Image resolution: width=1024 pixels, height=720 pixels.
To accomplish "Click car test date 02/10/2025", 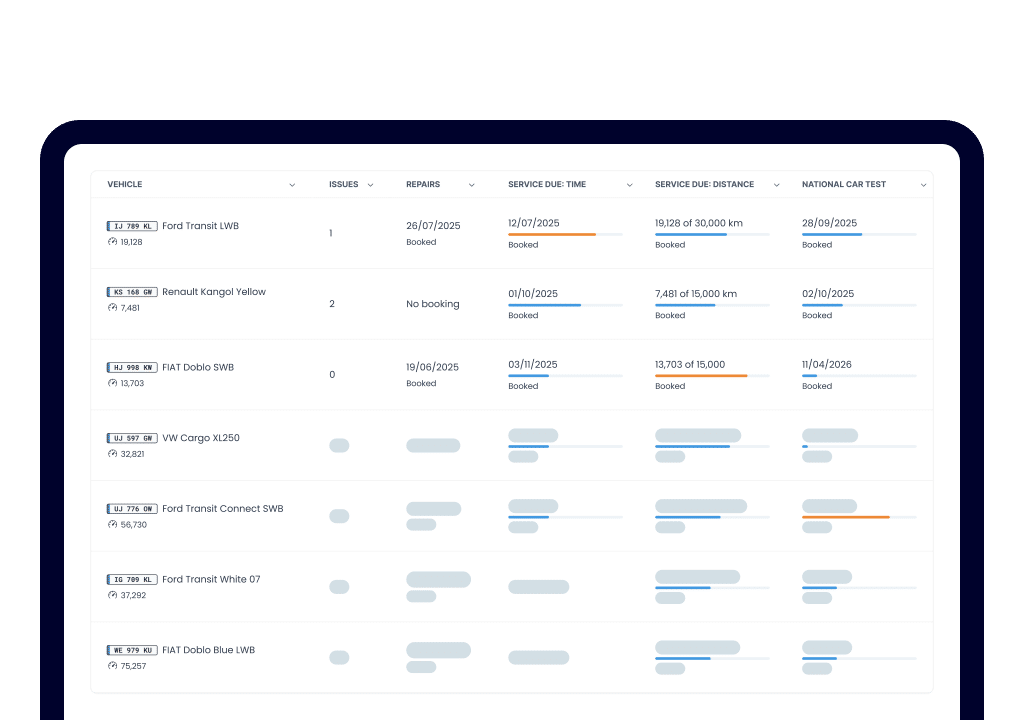I will click(828, 294).
